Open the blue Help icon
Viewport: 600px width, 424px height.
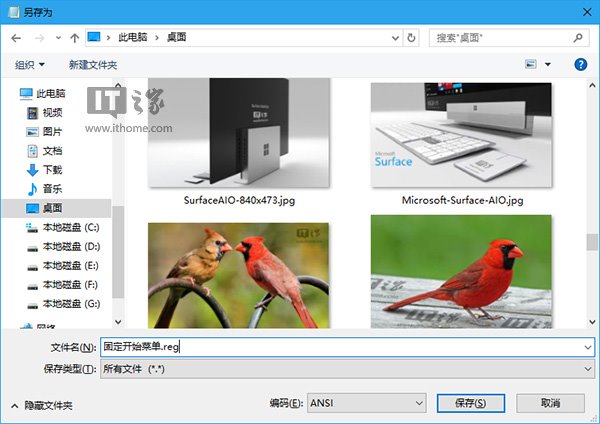tap(580, 64)
